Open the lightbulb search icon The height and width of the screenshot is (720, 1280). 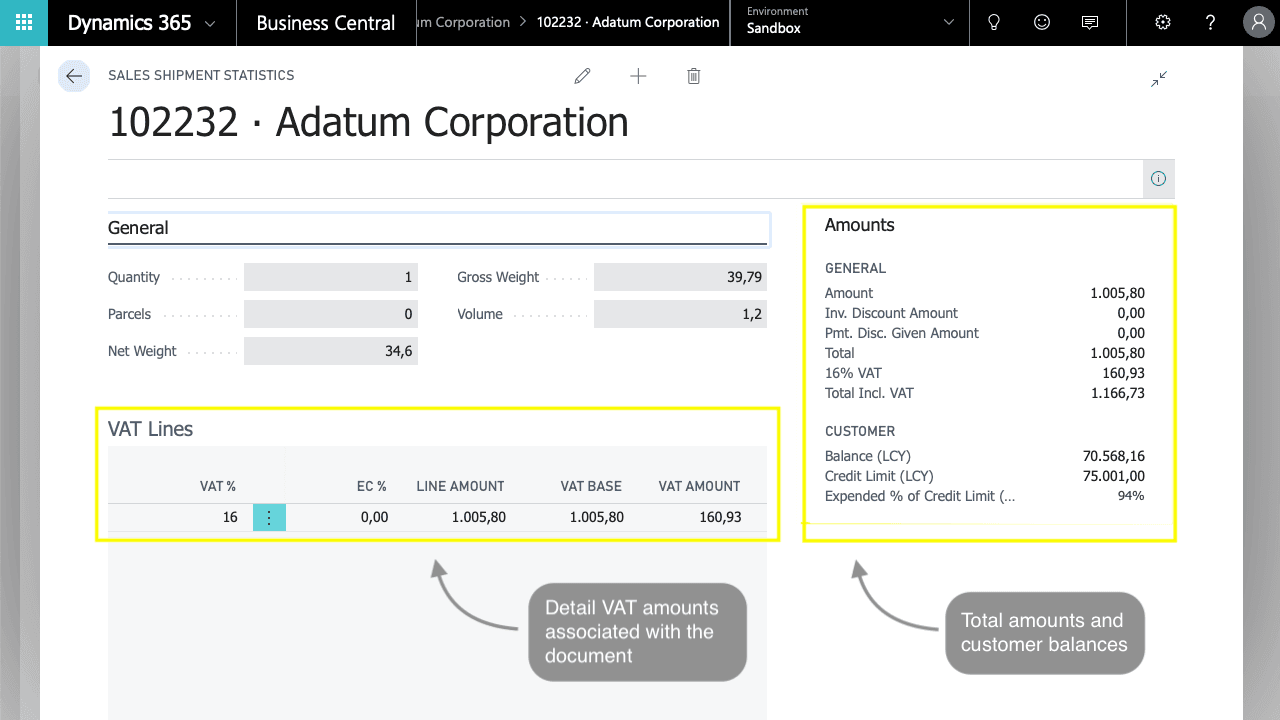coord(994,23)
